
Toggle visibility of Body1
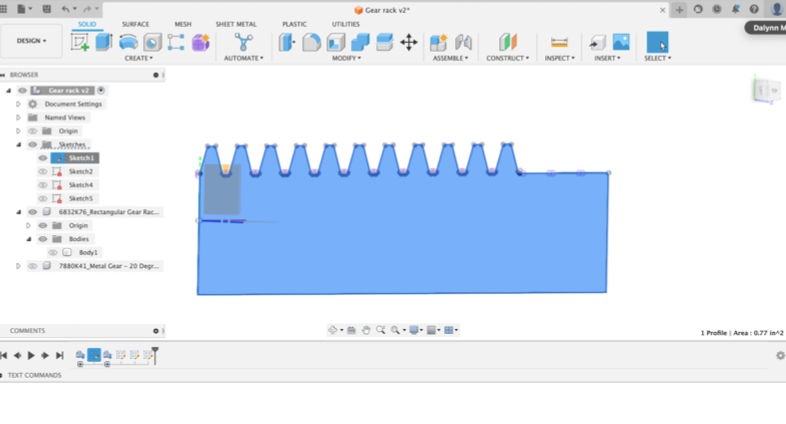(x=53, y=253)
